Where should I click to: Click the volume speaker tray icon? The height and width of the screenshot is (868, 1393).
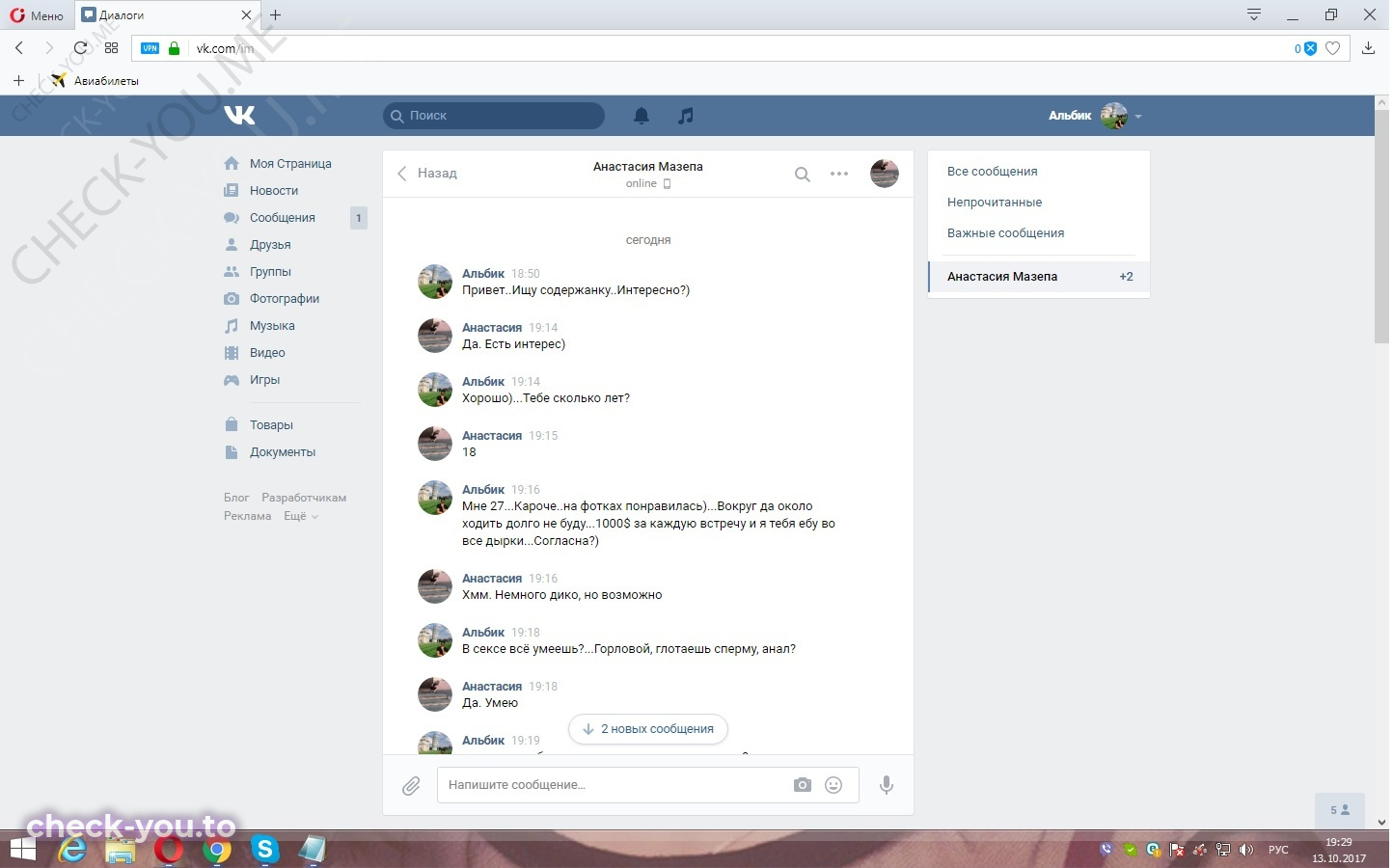tap(1246, 850)
